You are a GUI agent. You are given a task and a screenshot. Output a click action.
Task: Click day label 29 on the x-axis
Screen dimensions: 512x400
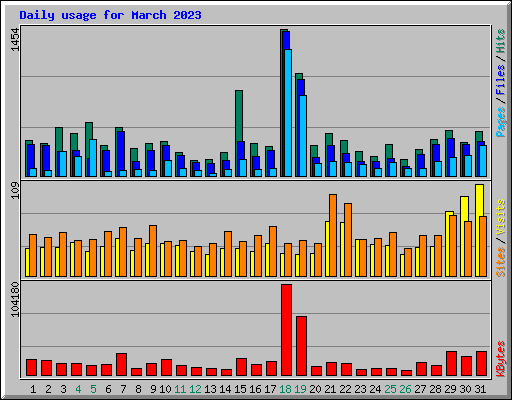click(x=450, y=389)
